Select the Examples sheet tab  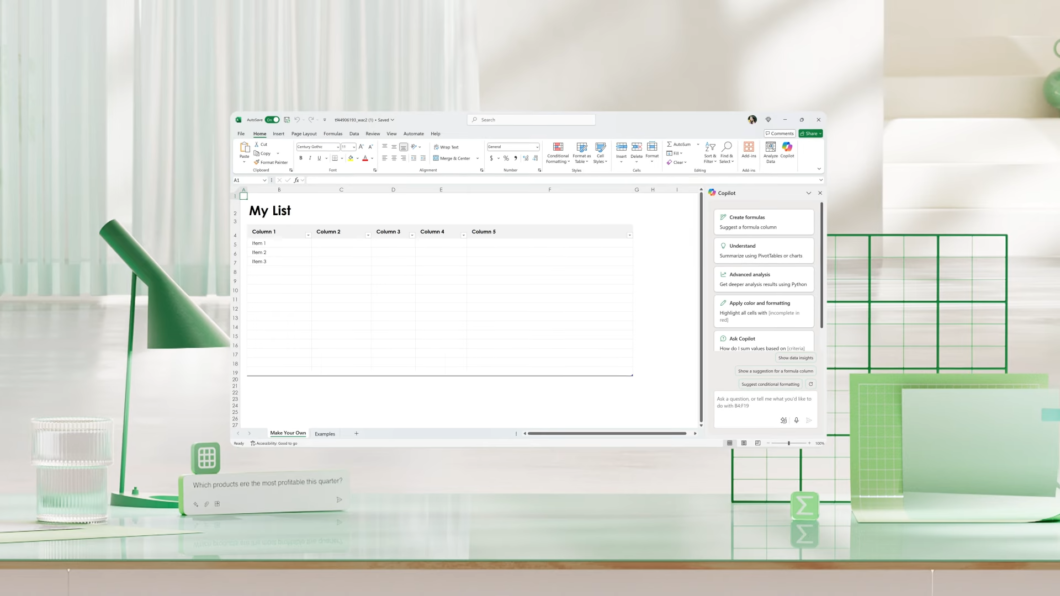(324, 434)
